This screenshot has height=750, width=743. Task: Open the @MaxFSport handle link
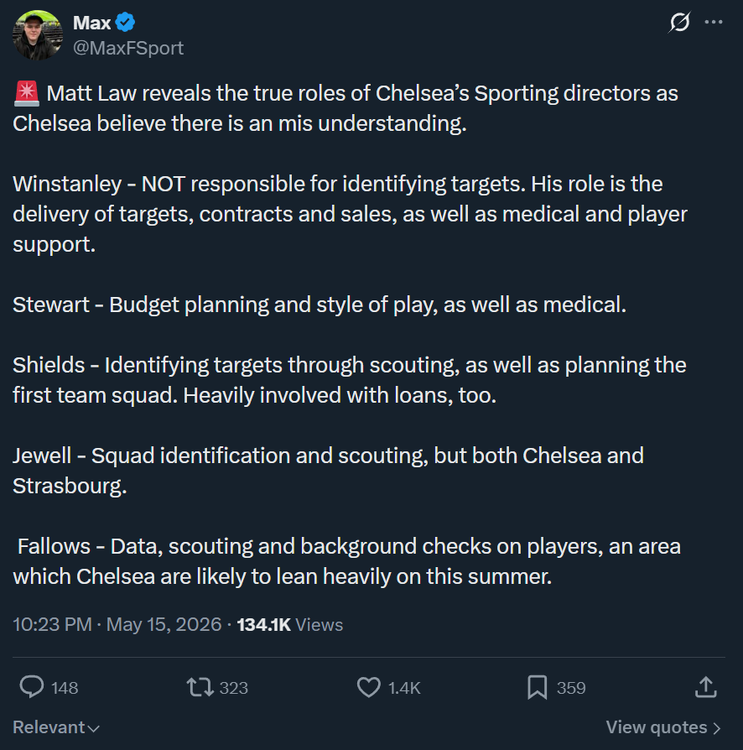(x=128, y=48)
